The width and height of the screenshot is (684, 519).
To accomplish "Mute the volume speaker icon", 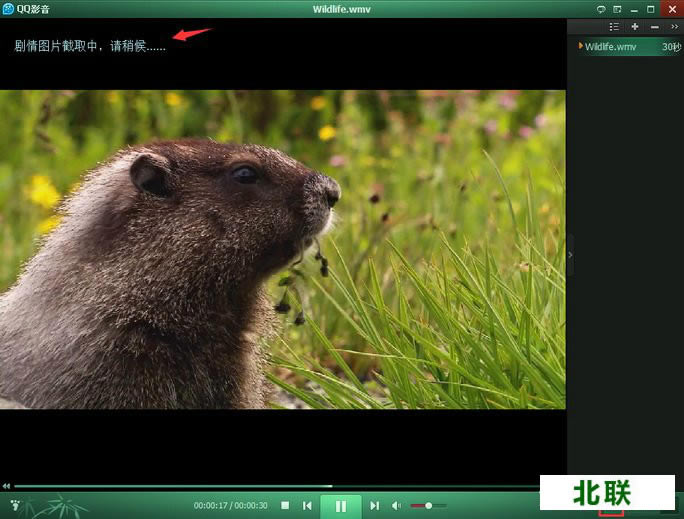I will tap(397, 506).
